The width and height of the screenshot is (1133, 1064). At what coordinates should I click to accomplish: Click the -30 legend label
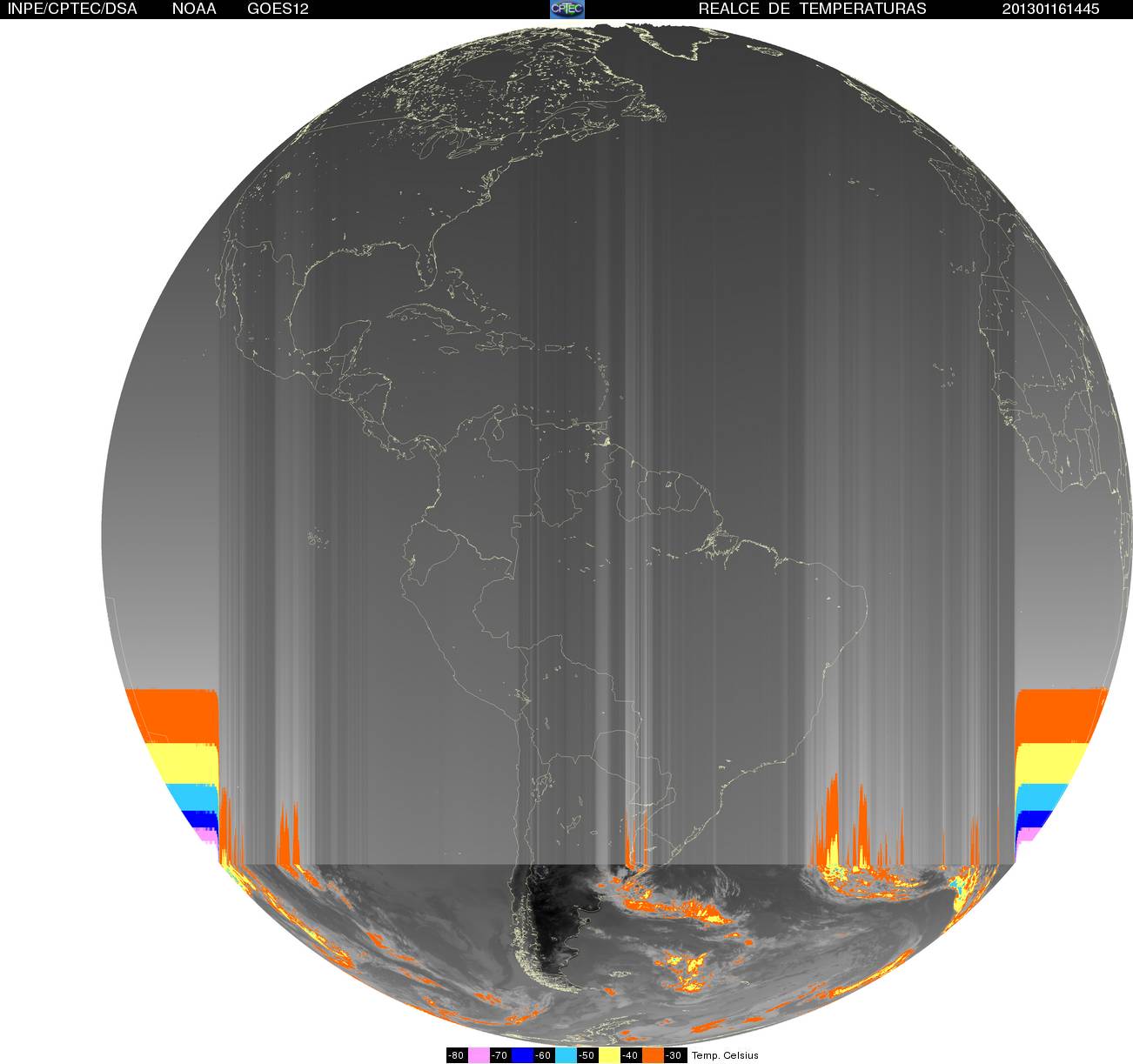point(674,1055)
